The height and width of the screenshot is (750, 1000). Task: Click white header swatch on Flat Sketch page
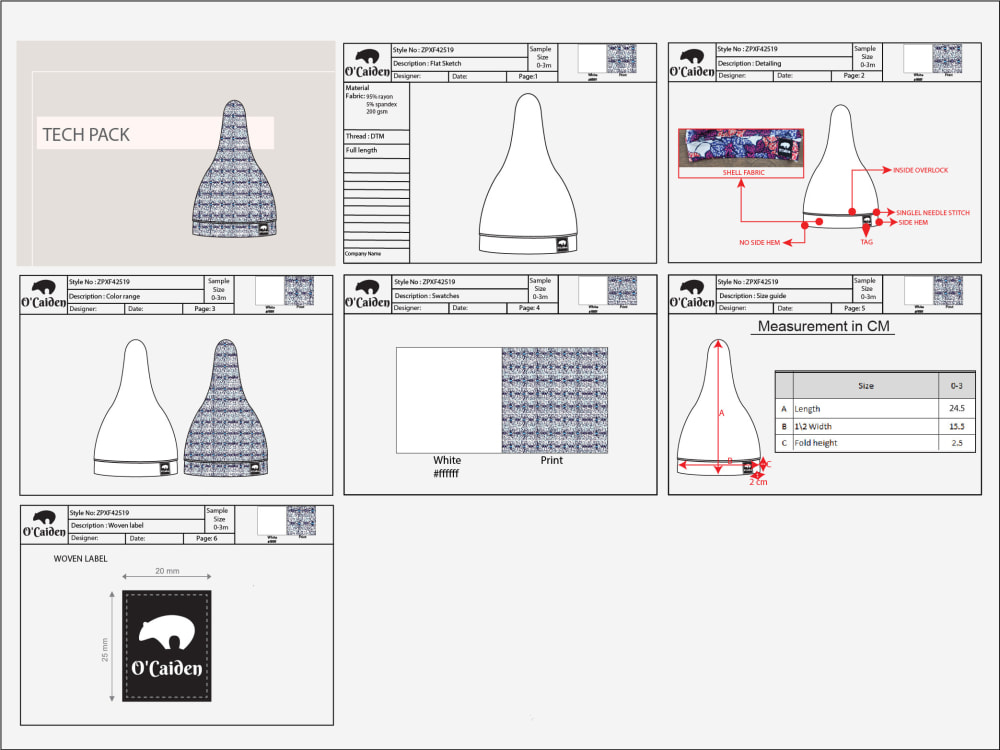point(592,59)
